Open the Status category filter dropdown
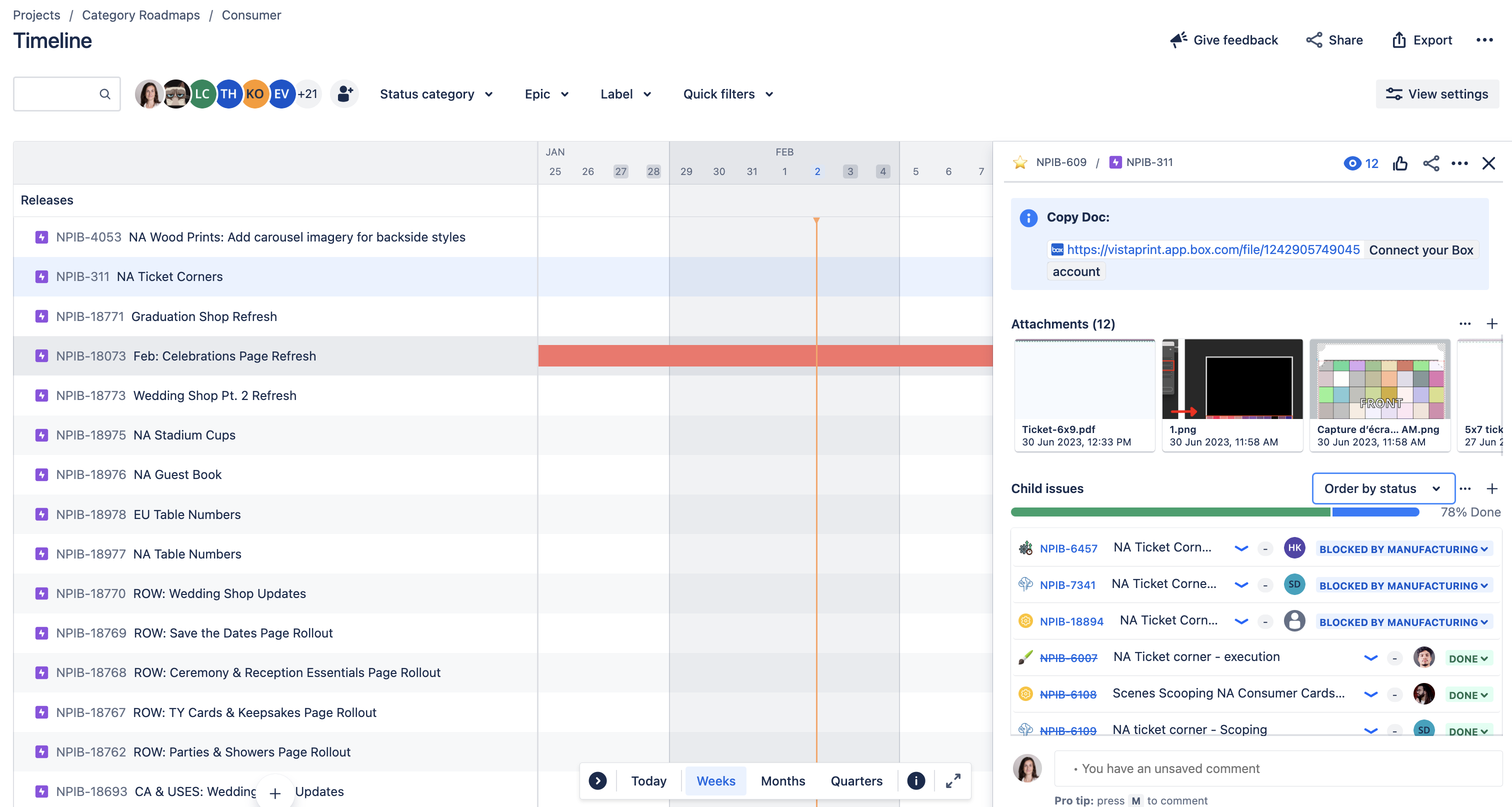Screen dimensions: 1512x807 [436, 94]
